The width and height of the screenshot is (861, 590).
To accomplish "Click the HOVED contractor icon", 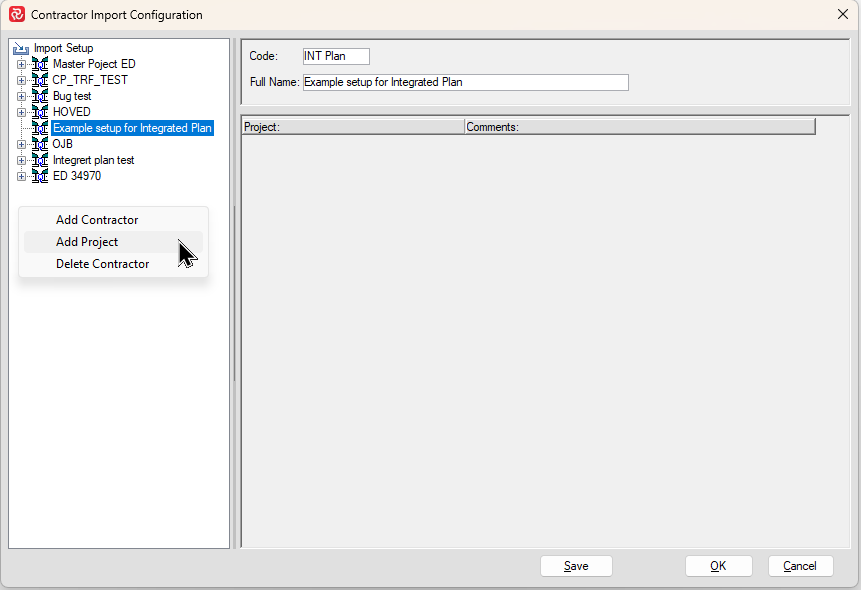I will [x=40, y=112].
